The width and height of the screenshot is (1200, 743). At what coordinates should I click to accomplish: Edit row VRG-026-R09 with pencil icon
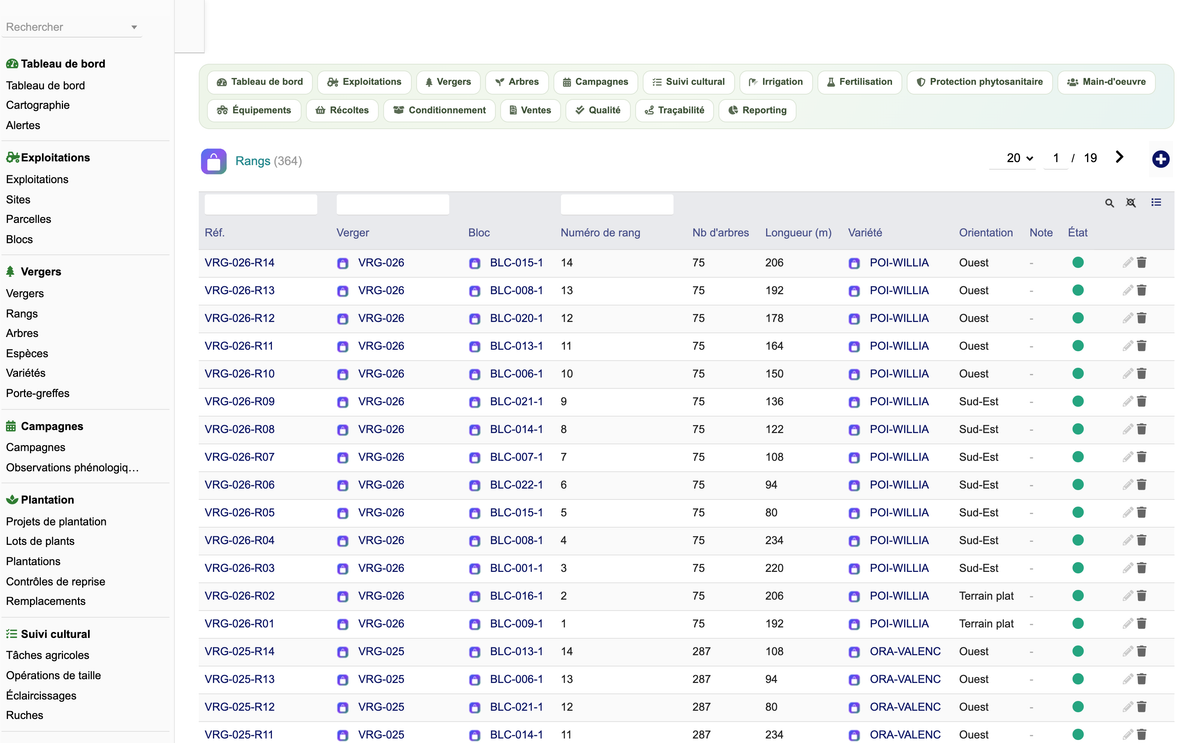coord(1128,401)
